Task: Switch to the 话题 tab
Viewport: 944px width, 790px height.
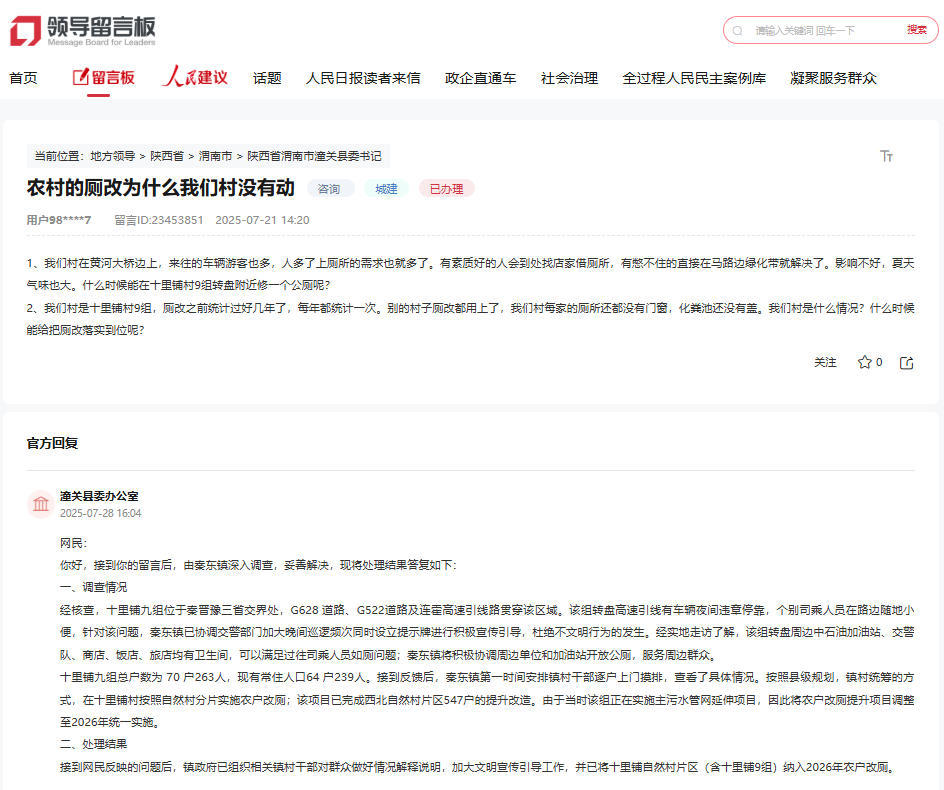Action: (267, 78)
